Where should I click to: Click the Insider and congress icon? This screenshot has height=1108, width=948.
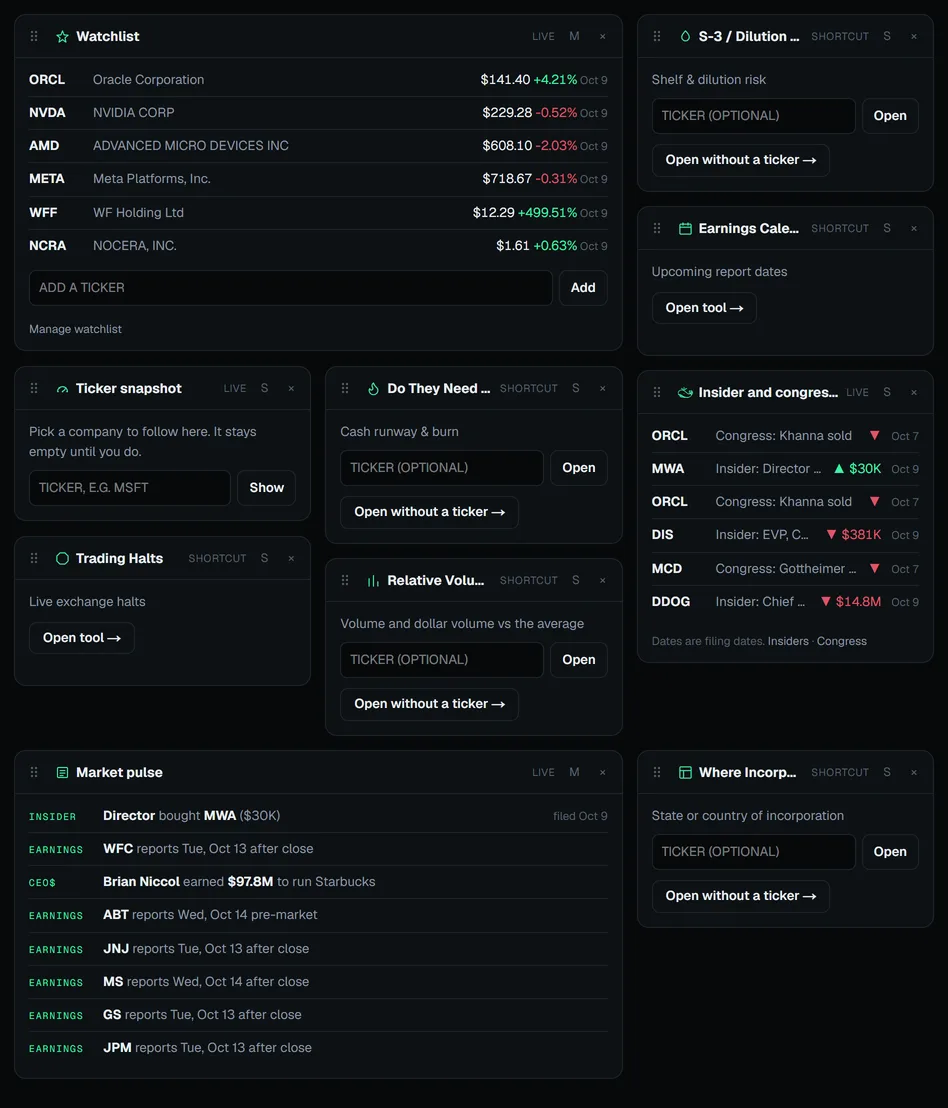tap(685, 392)
